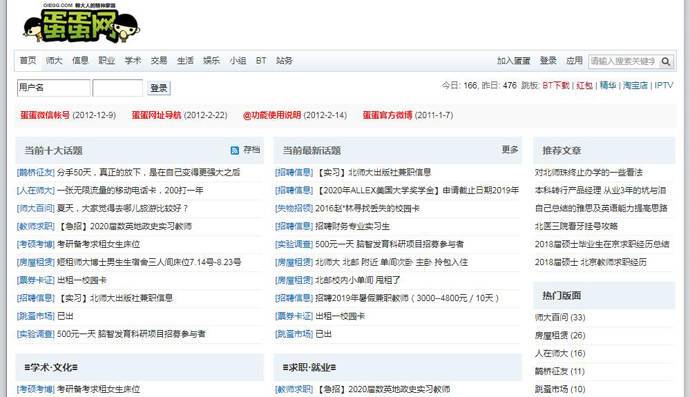Open the 学术 nav item
The image size is (690, 397).
tap(132, 60)
